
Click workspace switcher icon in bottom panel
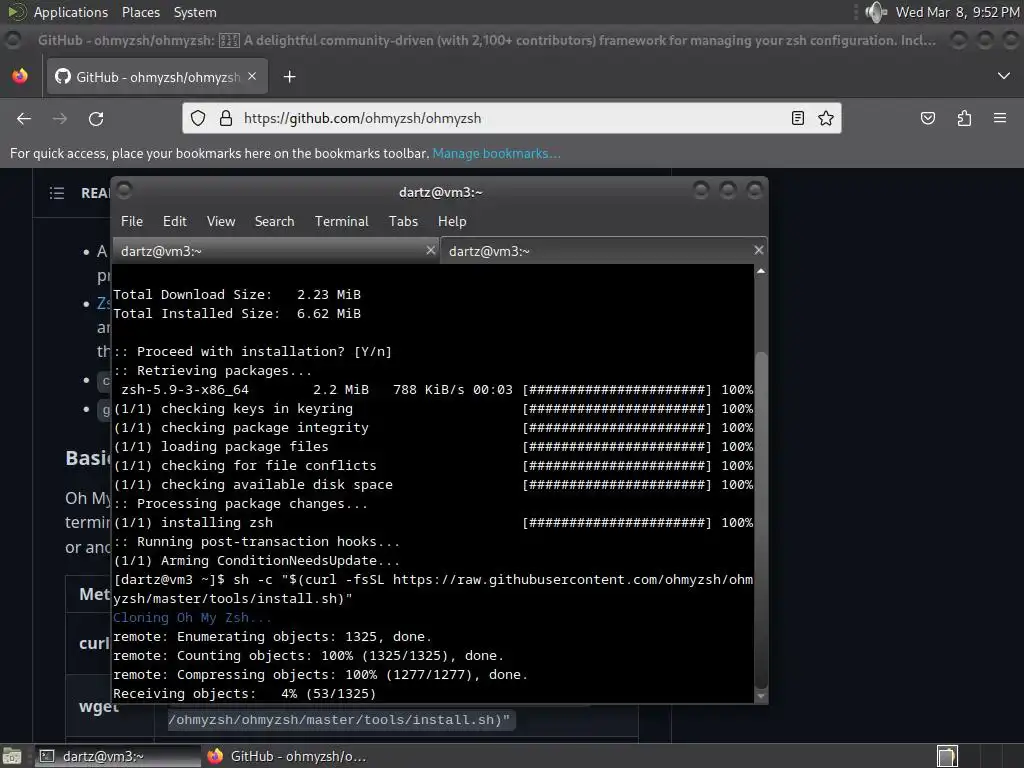click(947, 756)
